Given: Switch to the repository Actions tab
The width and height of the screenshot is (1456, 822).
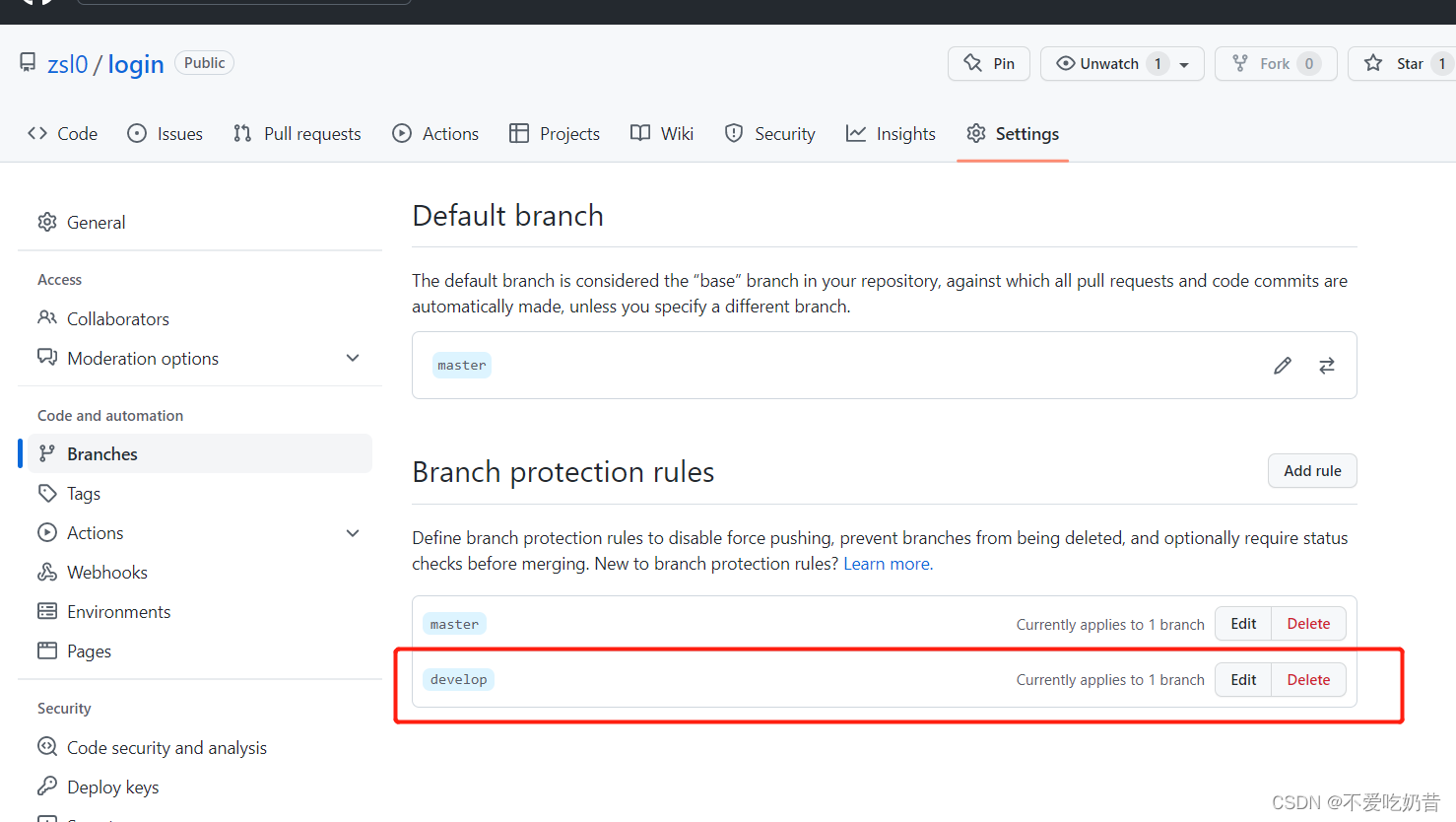Looking at the screenshot, I should (x=435, y=133).
